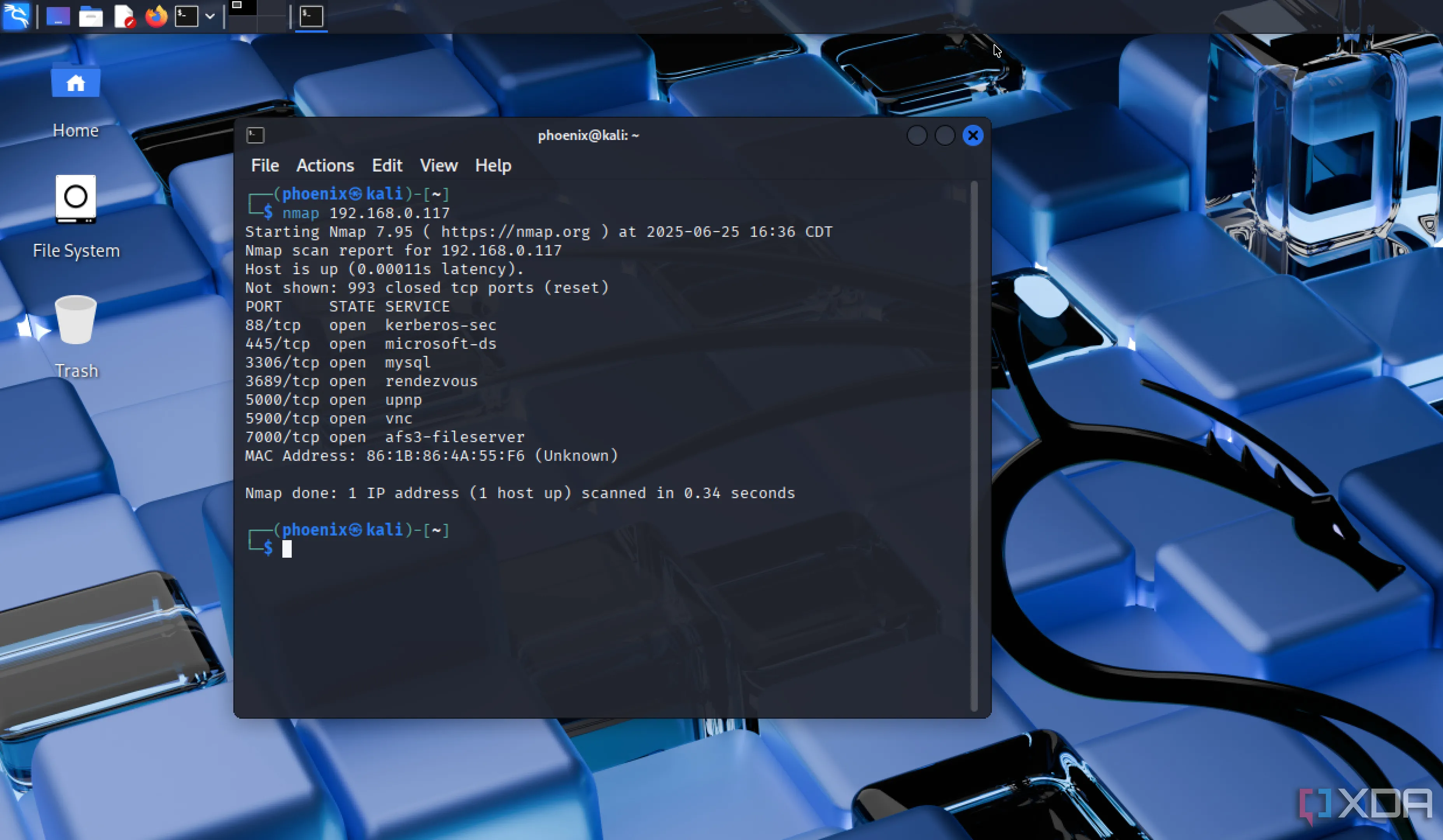Expand the terminal launcher dropdown arrow
The height and width of the screenshot is (840, 1443).
coord(210,16)
